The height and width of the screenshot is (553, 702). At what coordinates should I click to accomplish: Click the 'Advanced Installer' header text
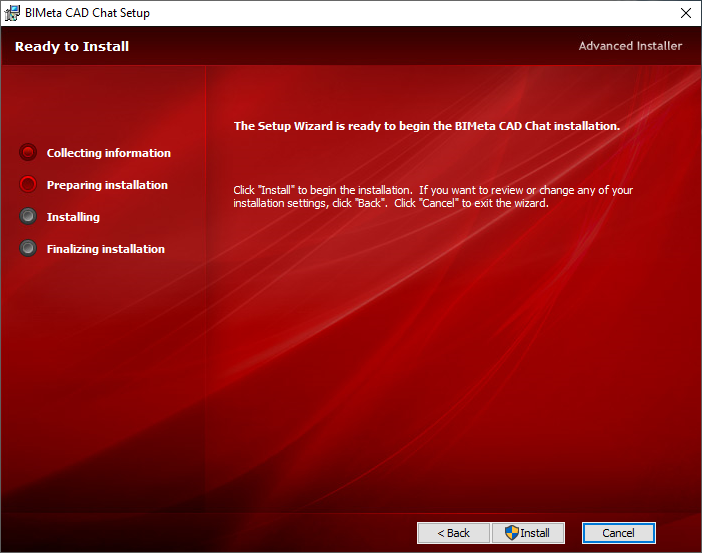coord(630,46)
